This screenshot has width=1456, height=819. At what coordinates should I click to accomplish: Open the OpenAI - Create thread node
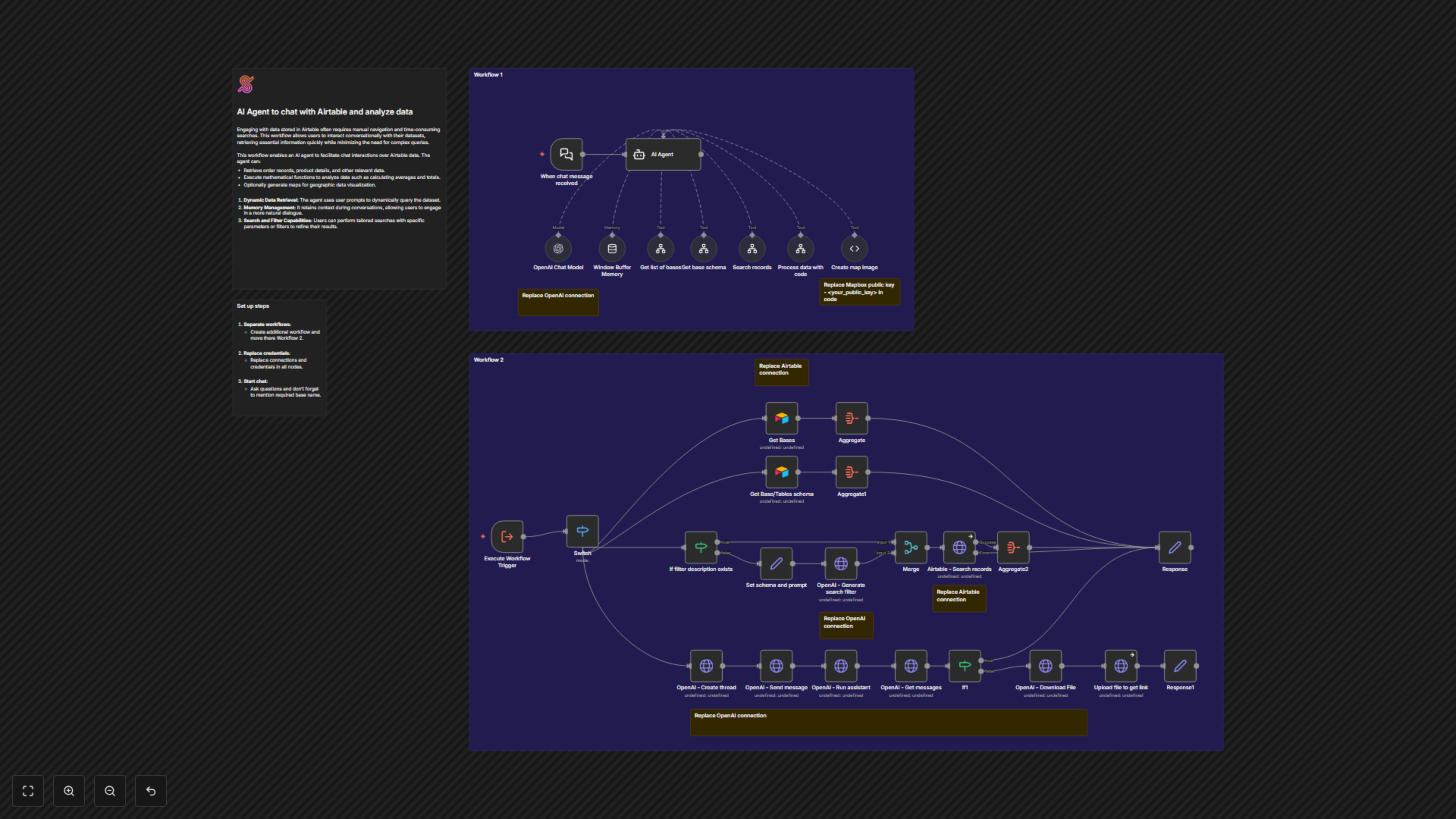(x=706, y=666)
